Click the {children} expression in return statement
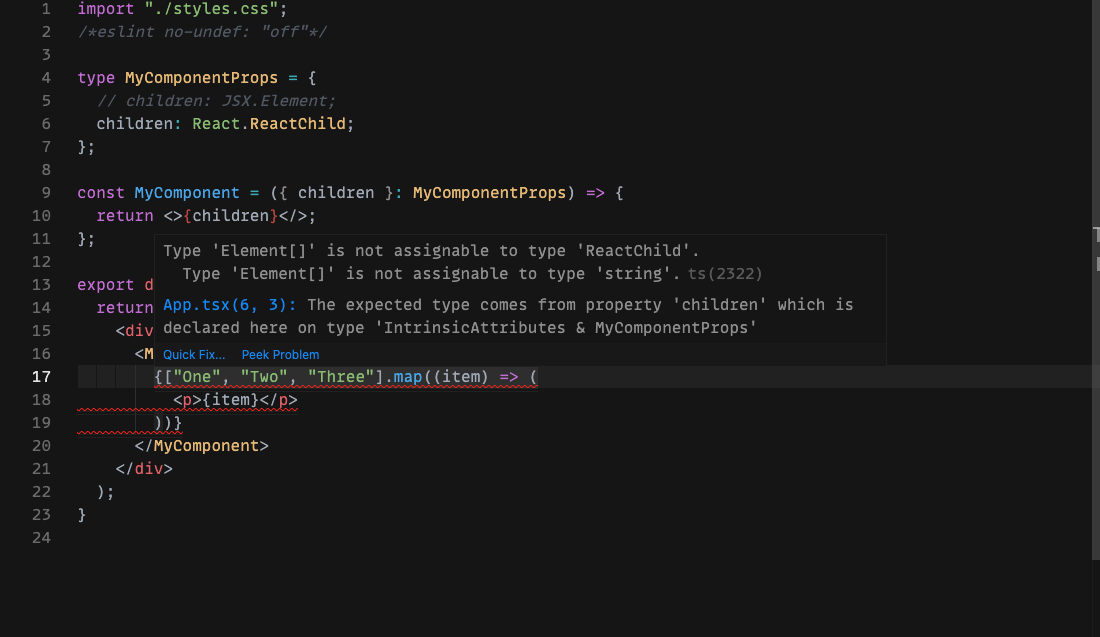The height and width of the screenshot is (637, 1100). point(230,216)
